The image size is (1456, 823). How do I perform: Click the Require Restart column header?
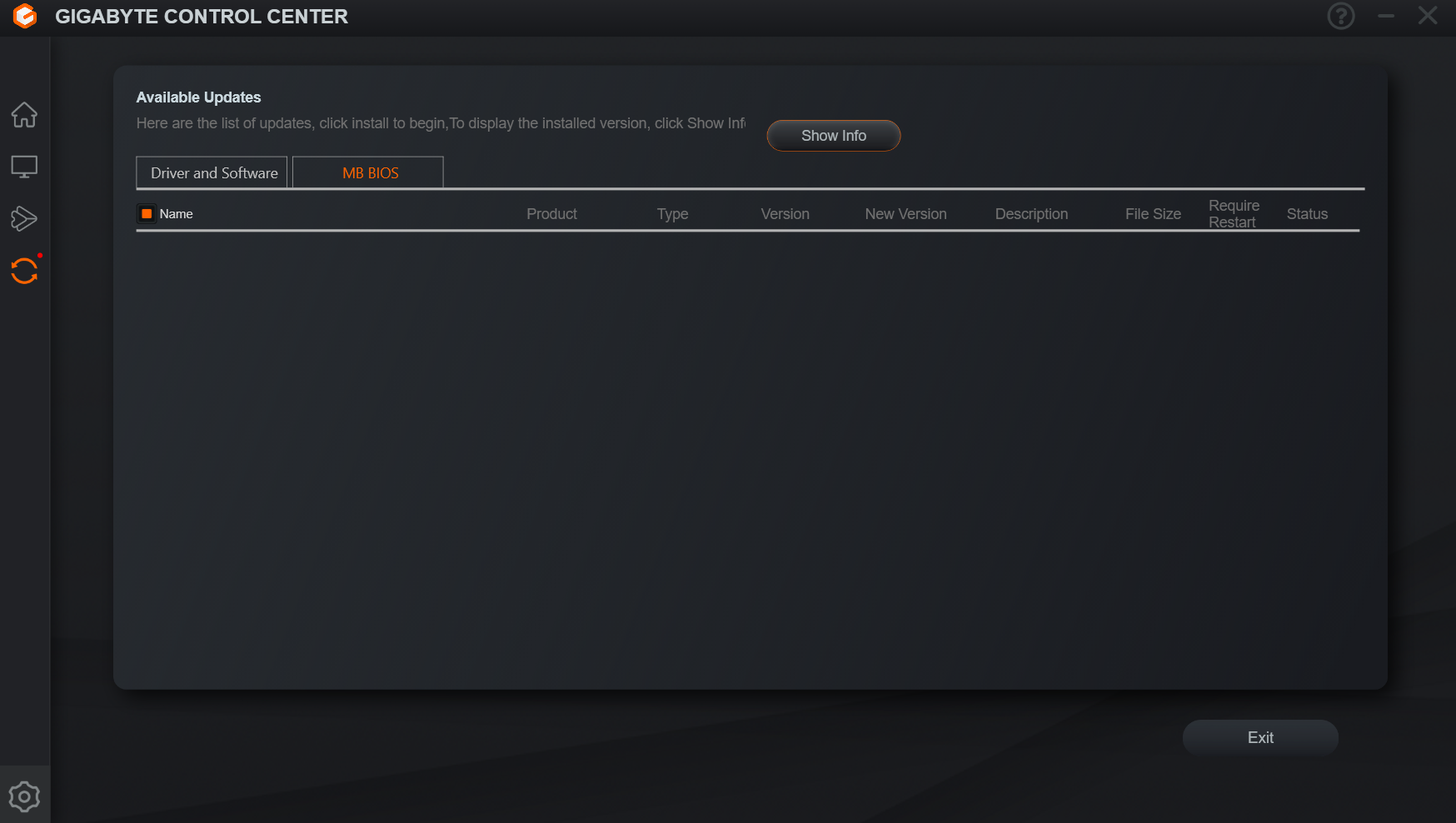point(1234,214)
